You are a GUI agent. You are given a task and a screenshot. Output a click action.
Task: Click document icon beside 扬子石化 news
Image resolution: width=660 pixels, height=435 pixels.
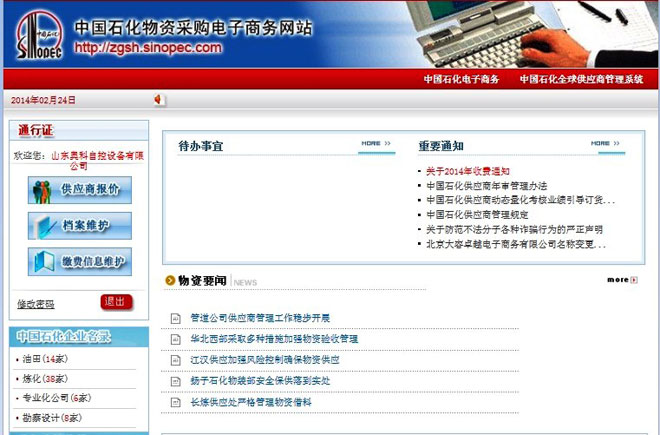tap(176, 382)
